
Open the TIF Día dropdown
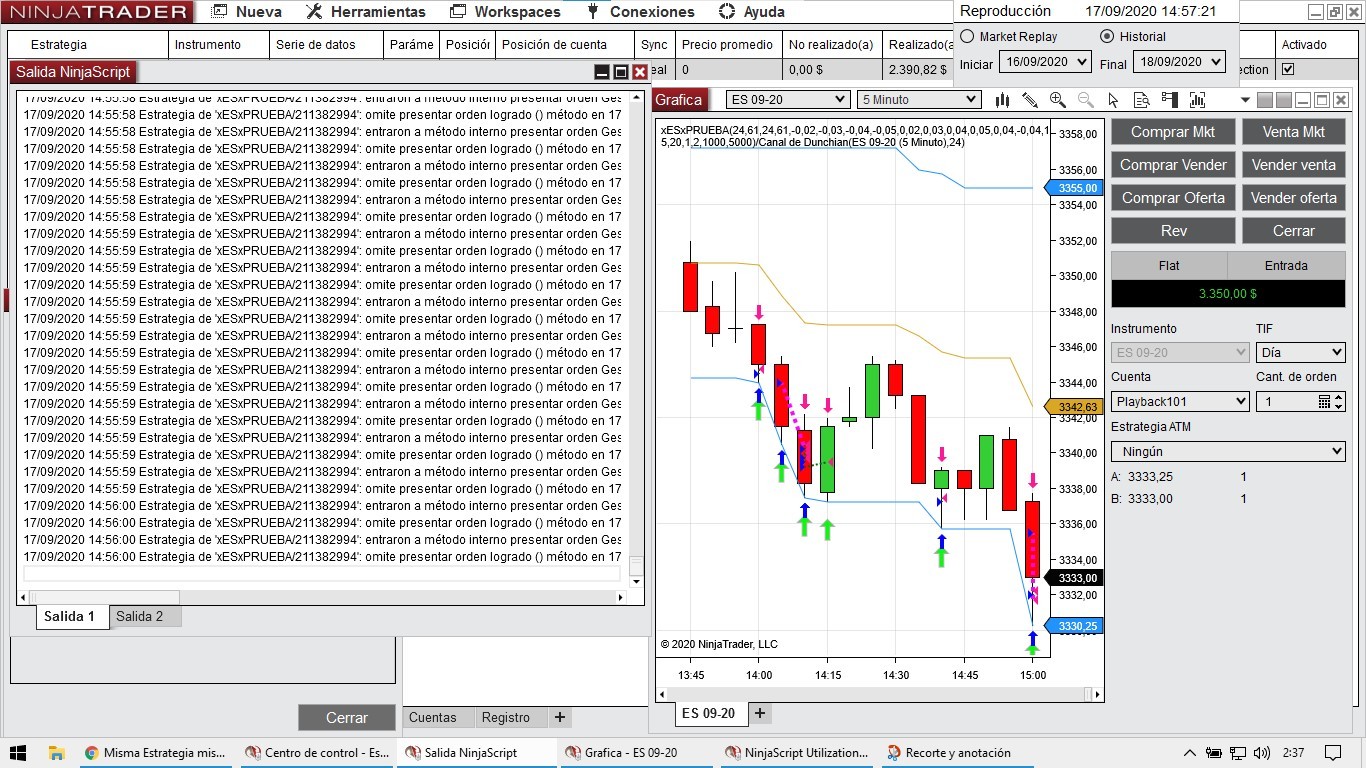[x=1300, y=352]
